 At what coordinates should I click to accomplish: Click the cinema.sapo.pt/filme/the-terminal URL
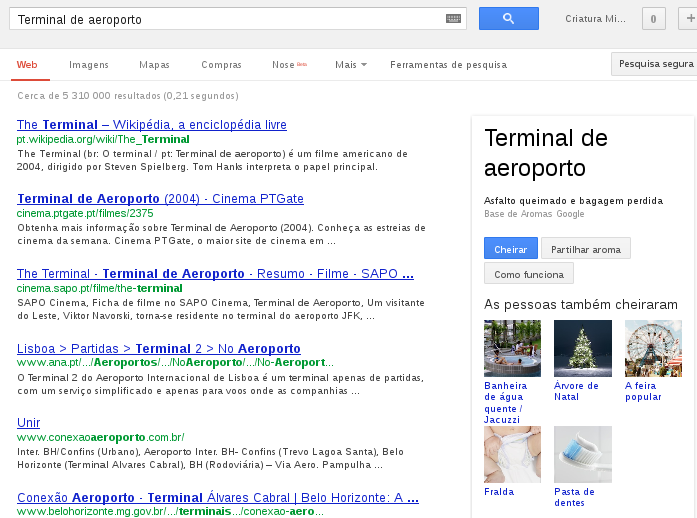coord(100,288)
